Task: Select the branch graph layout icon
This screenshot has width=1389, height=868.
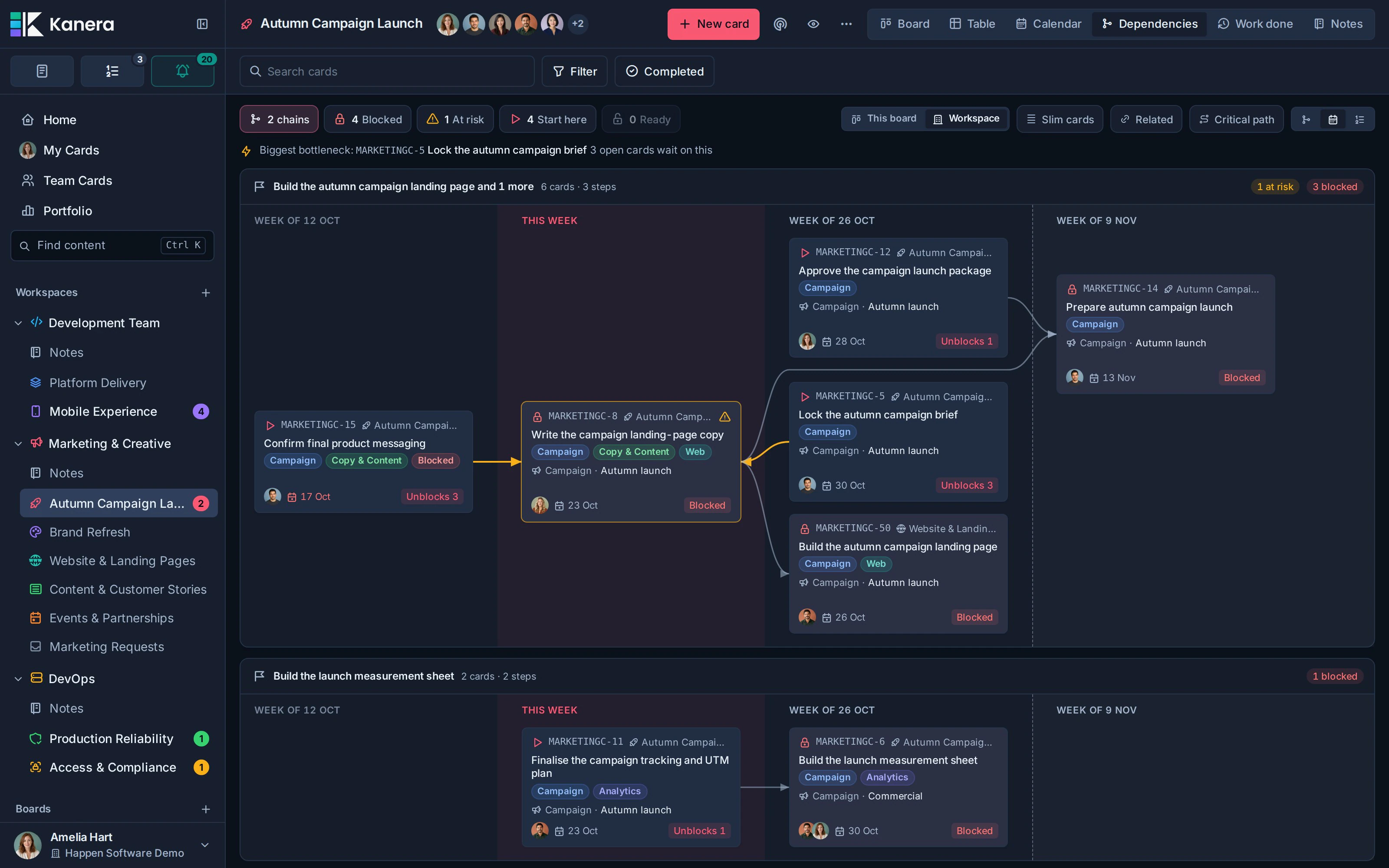Action: point(1306,119)
